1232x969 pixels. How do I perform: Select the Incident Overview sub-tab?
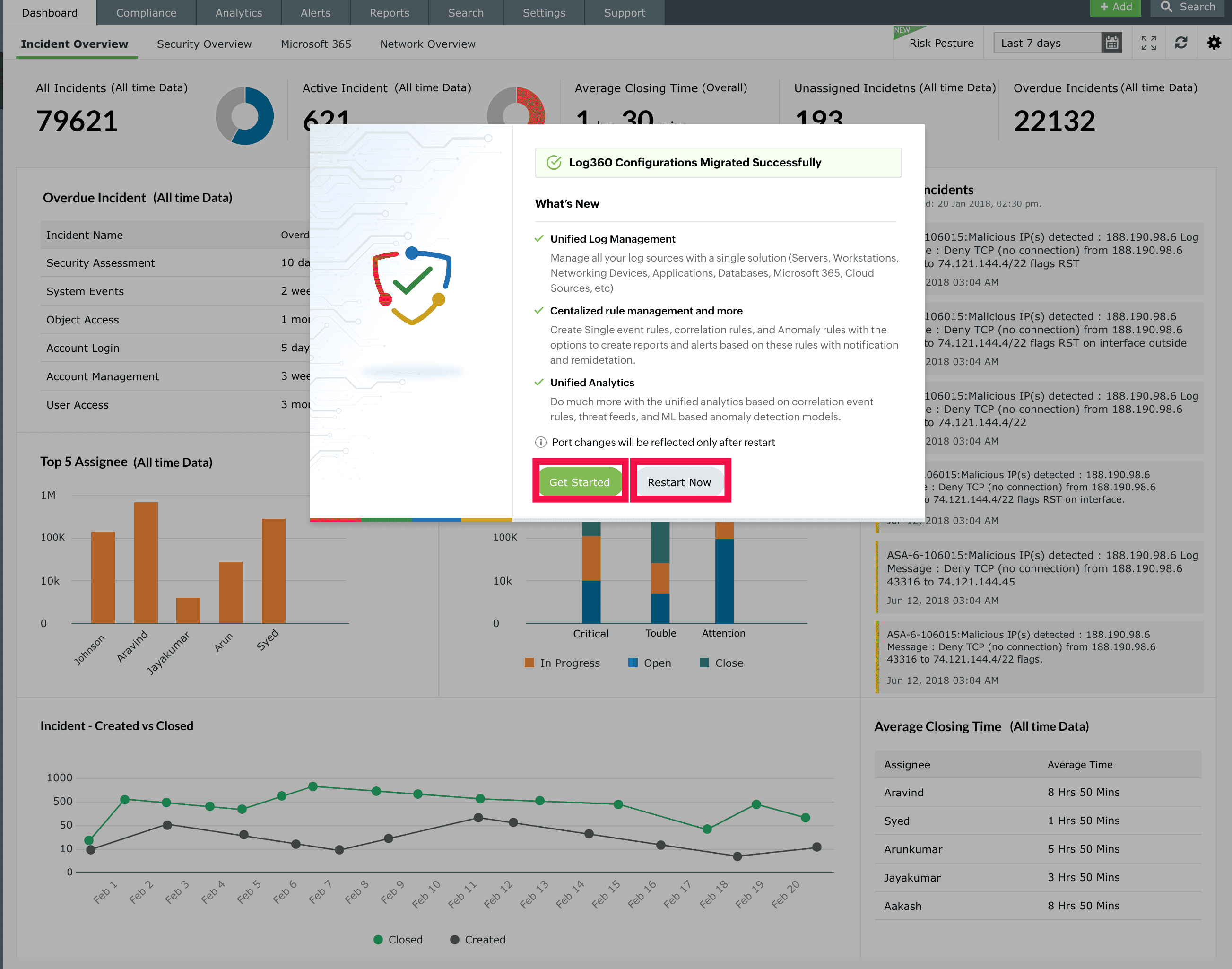coord(74,44)
